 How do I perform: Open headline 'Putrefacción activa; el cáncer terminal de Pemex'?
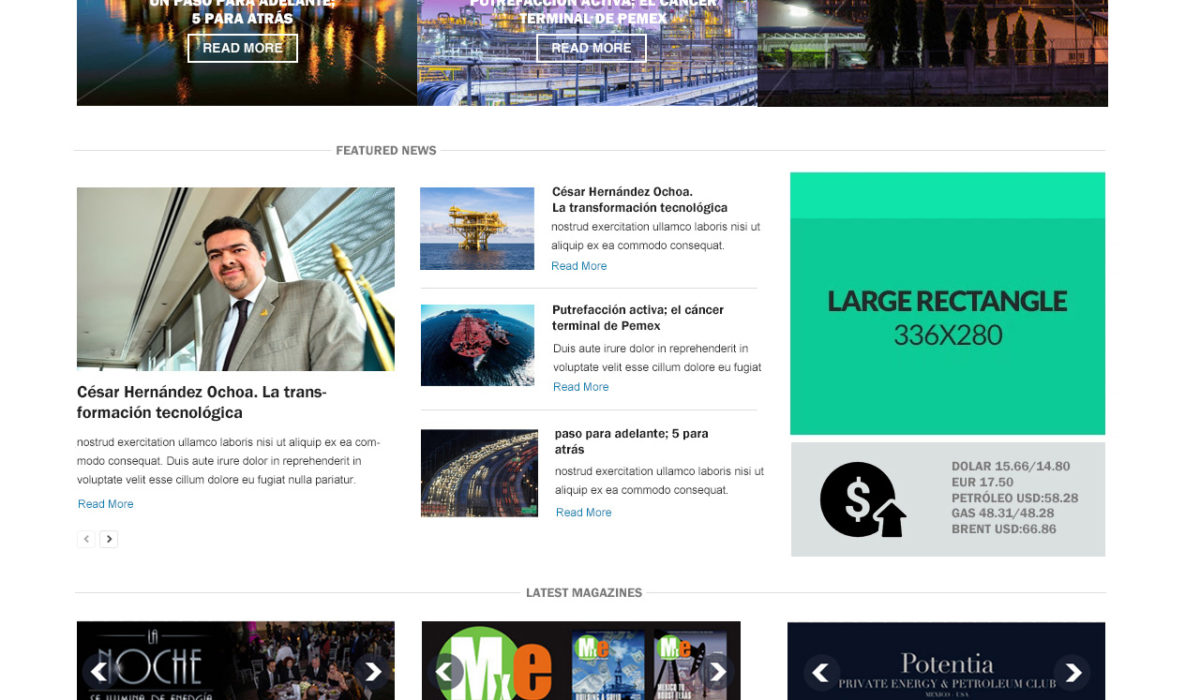[638, 318]
